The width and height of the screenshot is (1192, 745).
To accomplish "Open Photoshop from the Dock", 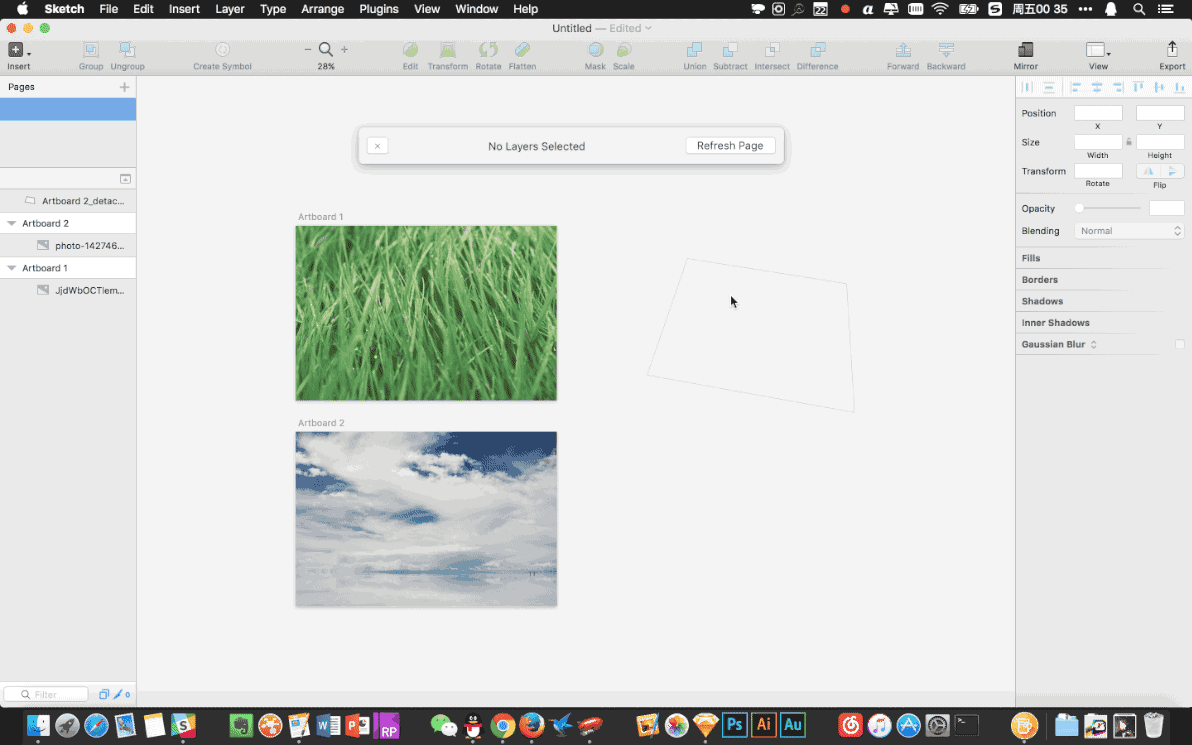I will click(x=734, y=724).
